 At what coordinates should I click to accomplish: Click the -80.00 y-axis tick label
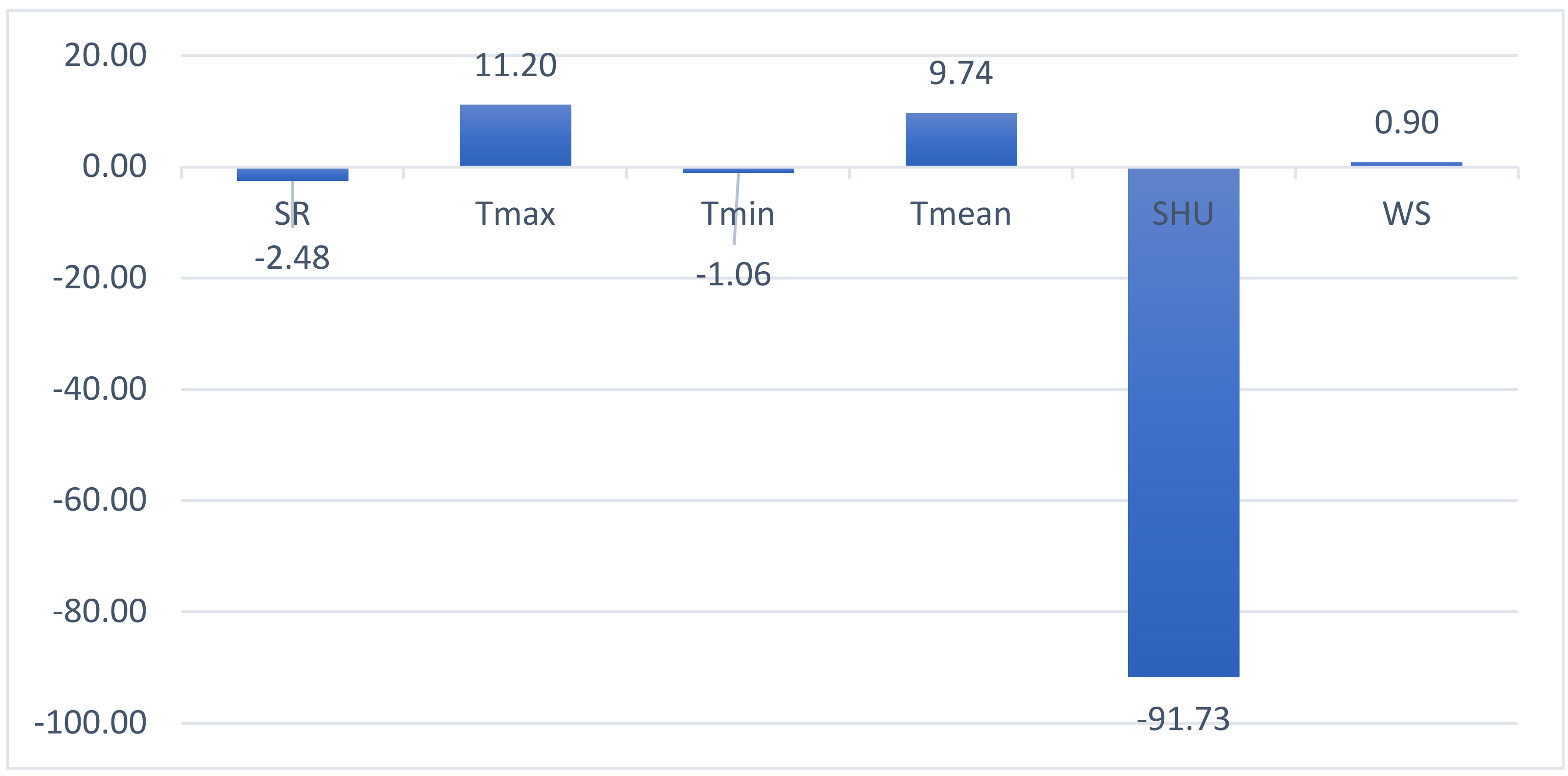click(x=100, y=611)
